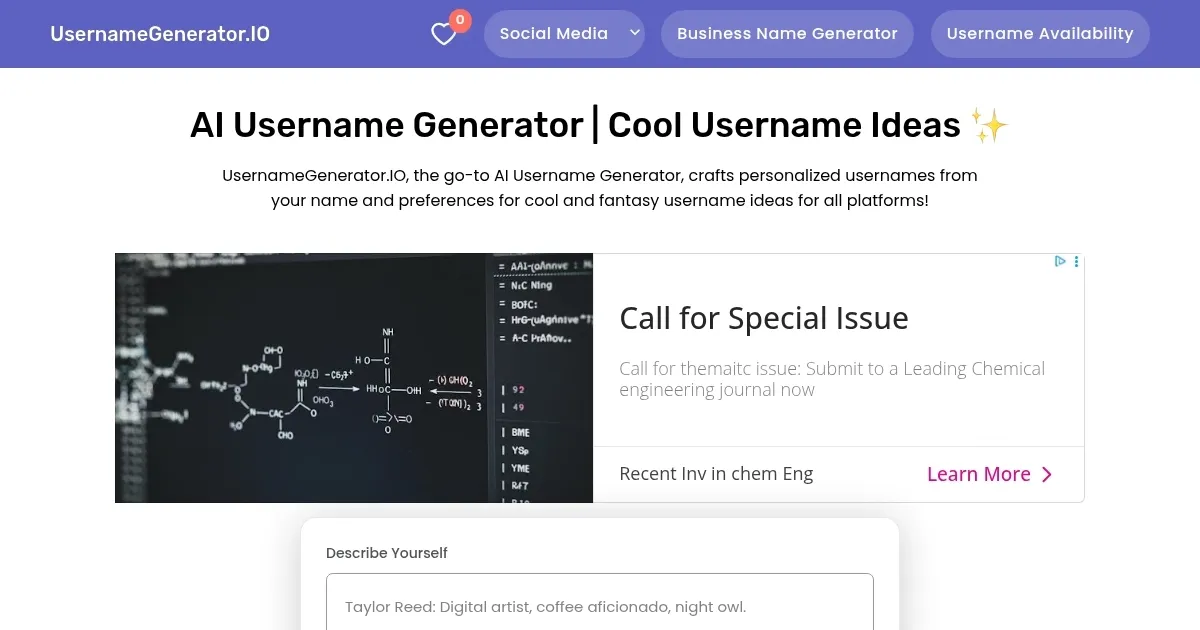Click the downward chevron inside the Social Media pill
The height and width of the screenshot is (630, 1200).
[x=634, y=33]
